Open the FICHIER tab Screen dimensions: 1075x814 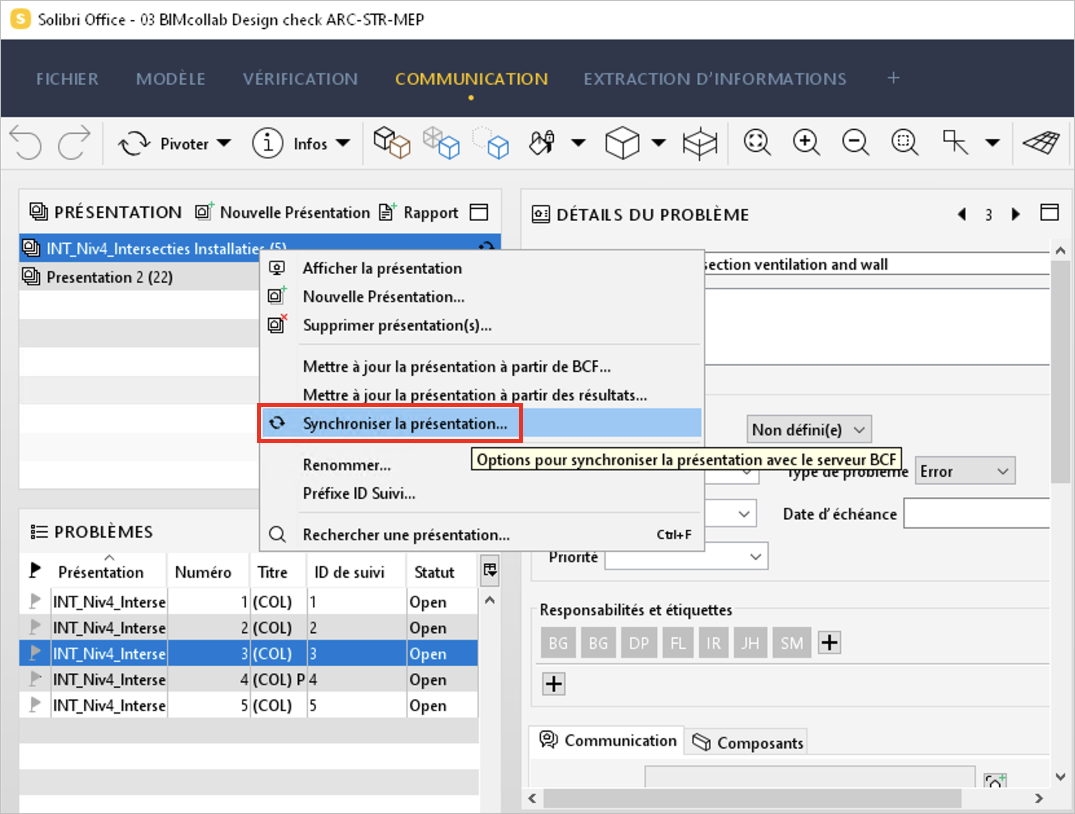[67, 79]
